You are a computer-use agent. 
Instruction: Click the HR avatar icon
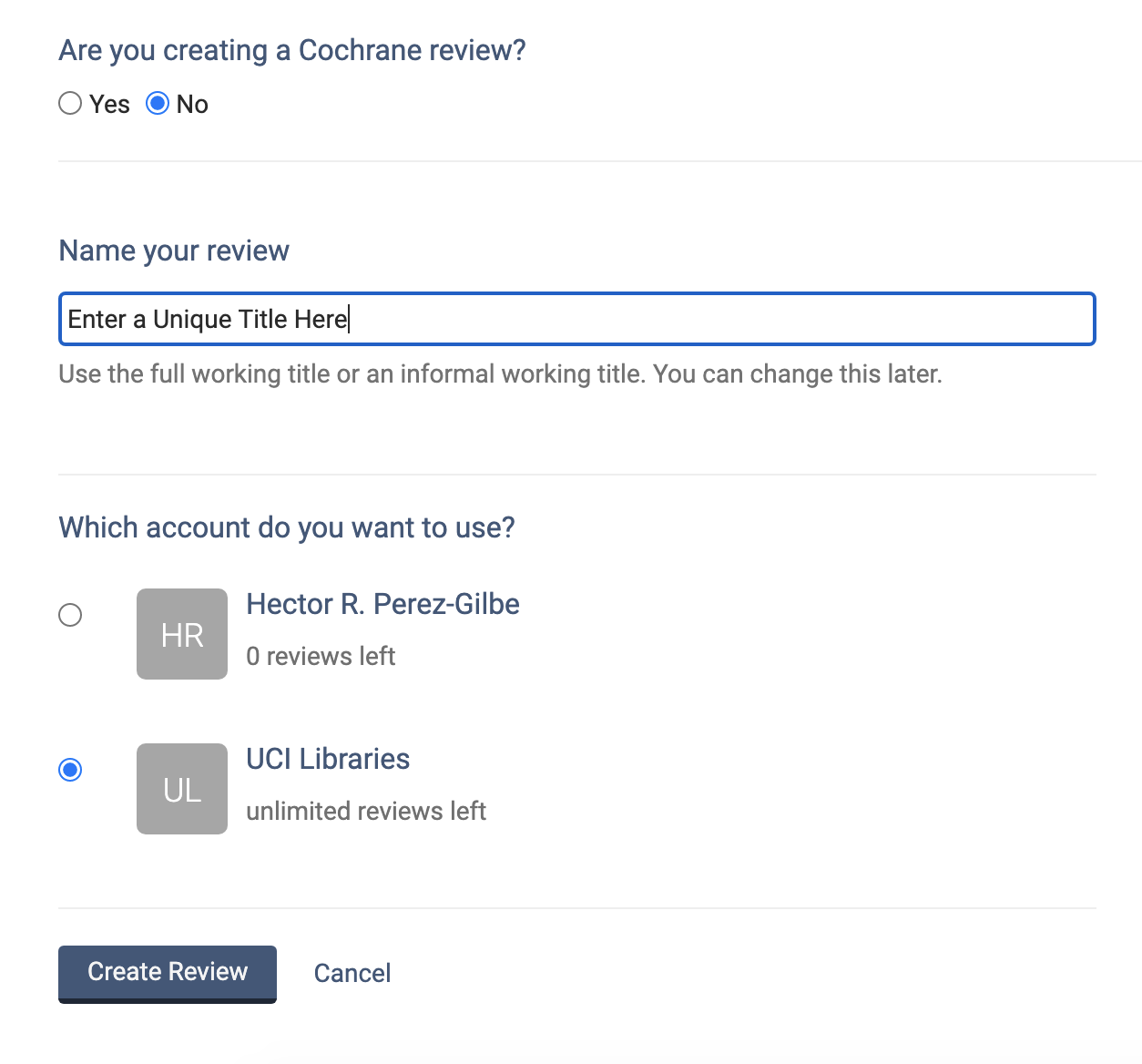point(182,634)
